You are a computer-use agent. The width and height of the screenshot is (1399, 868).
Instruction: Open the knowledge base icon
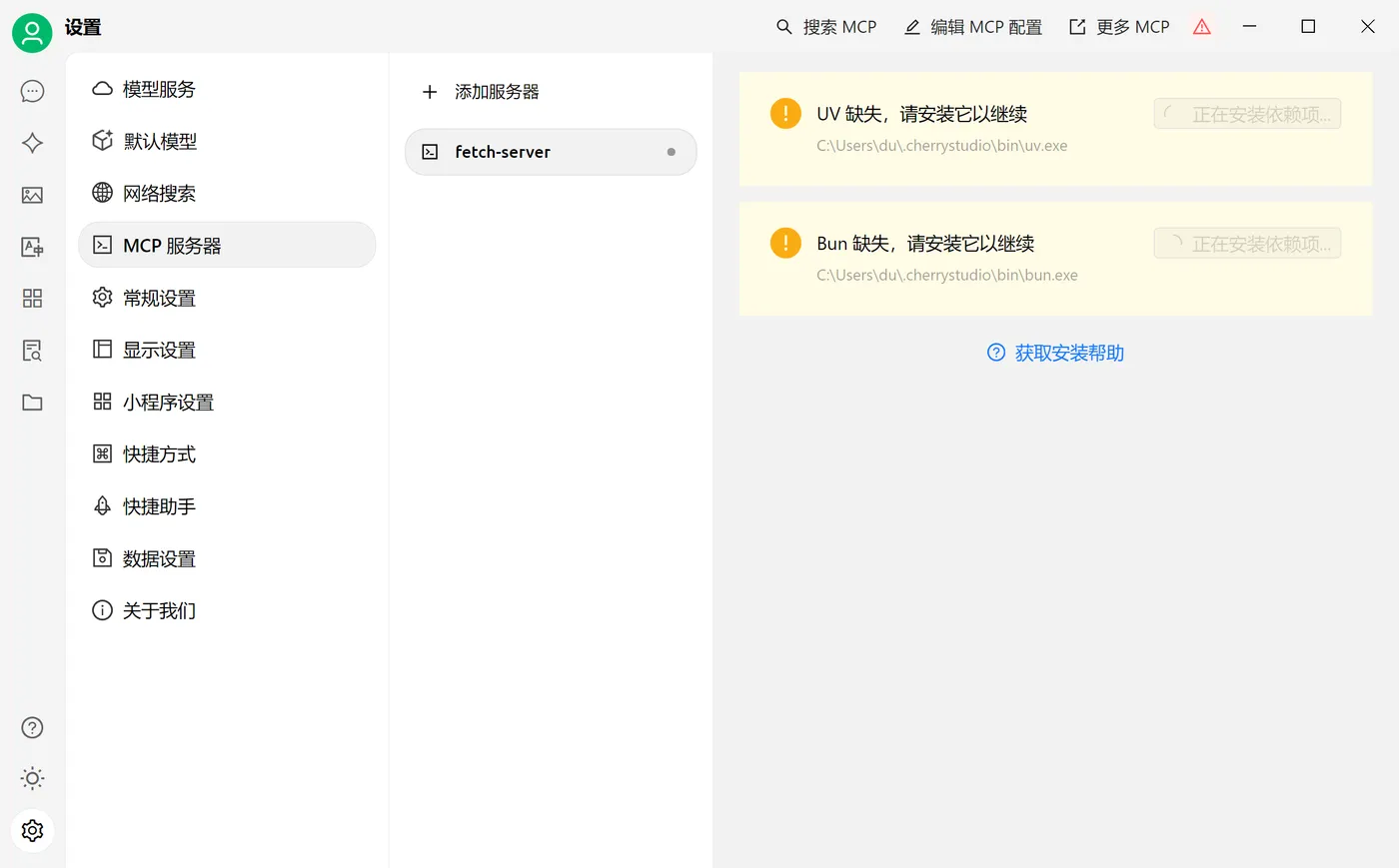pyautogui.click(x=31, y=351)
